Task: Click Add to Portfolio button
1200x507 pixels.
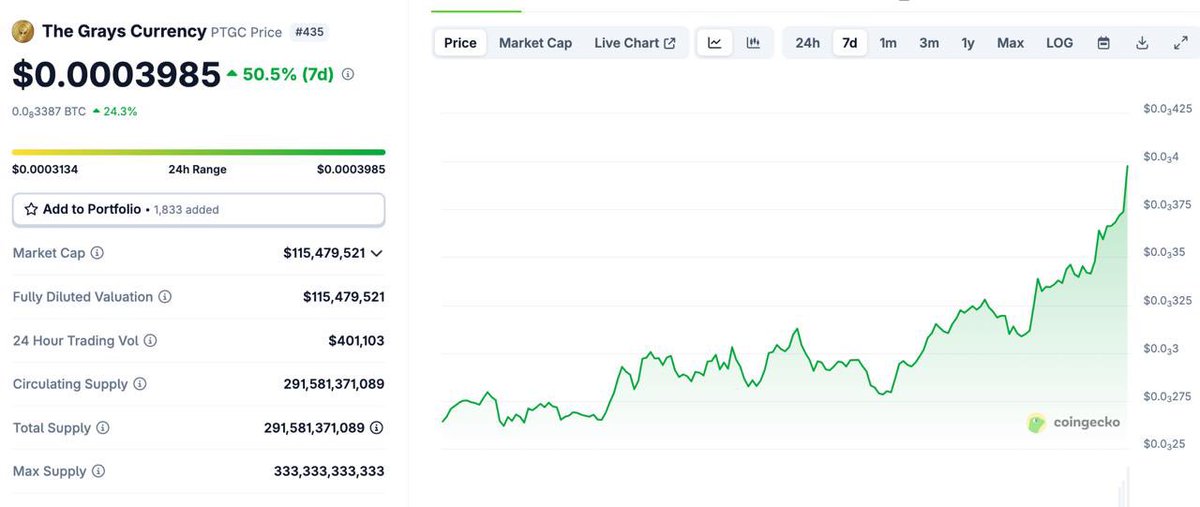Action: [198, 209]
